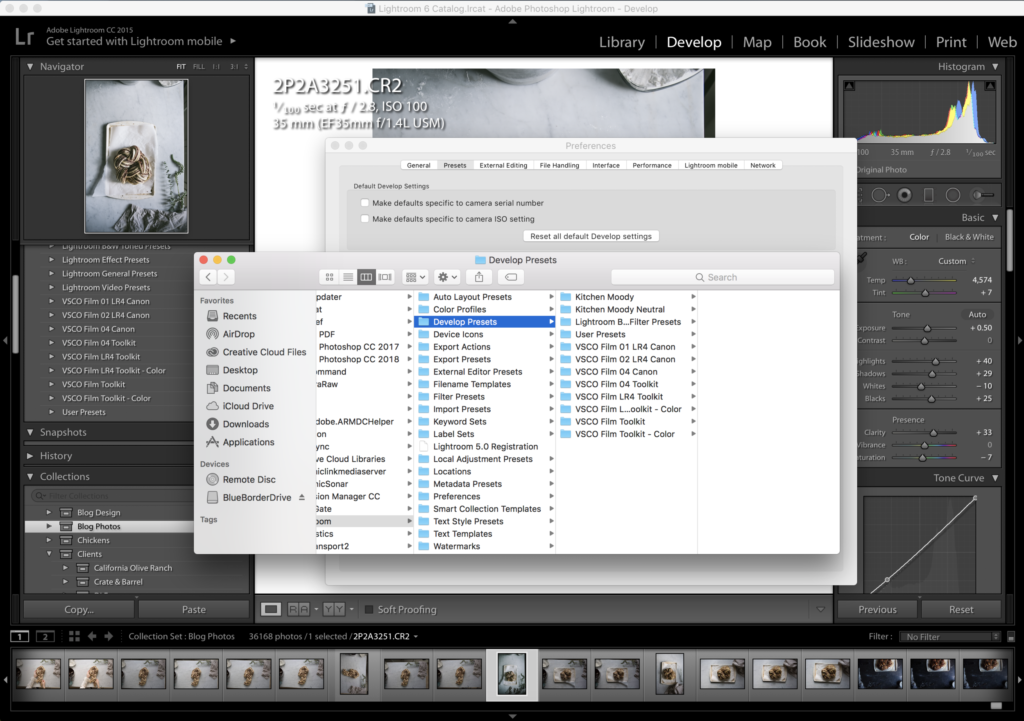Go forward in Finder window

[225, 277]
